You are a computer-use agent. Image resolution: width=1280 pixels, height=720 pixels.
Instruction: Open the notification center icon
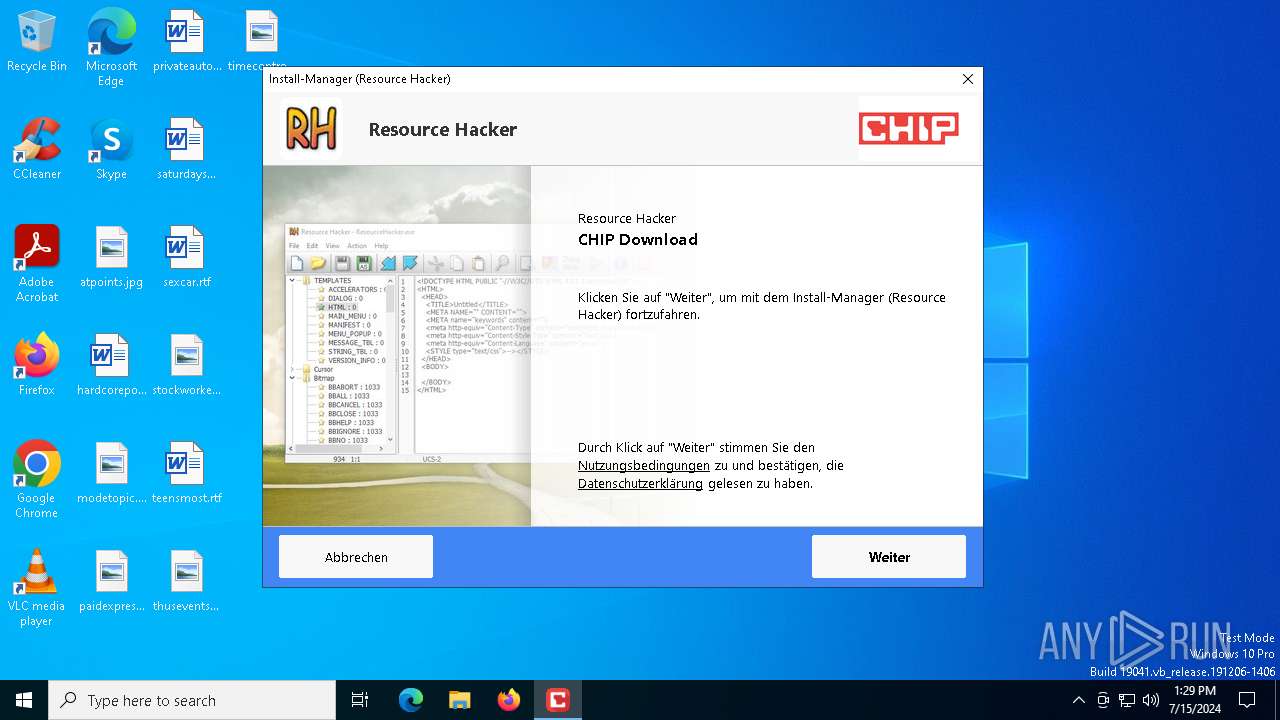coord(1247,700)
